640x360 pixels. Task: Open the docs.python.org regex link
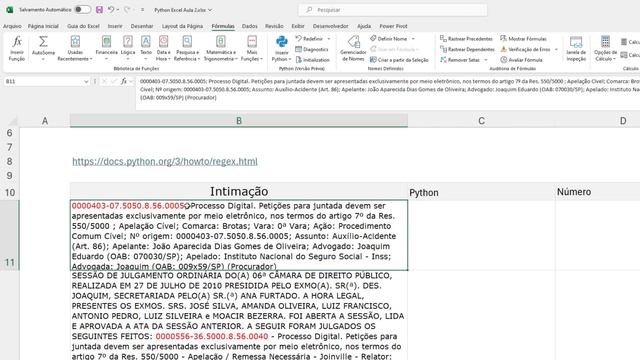[165, 161]
